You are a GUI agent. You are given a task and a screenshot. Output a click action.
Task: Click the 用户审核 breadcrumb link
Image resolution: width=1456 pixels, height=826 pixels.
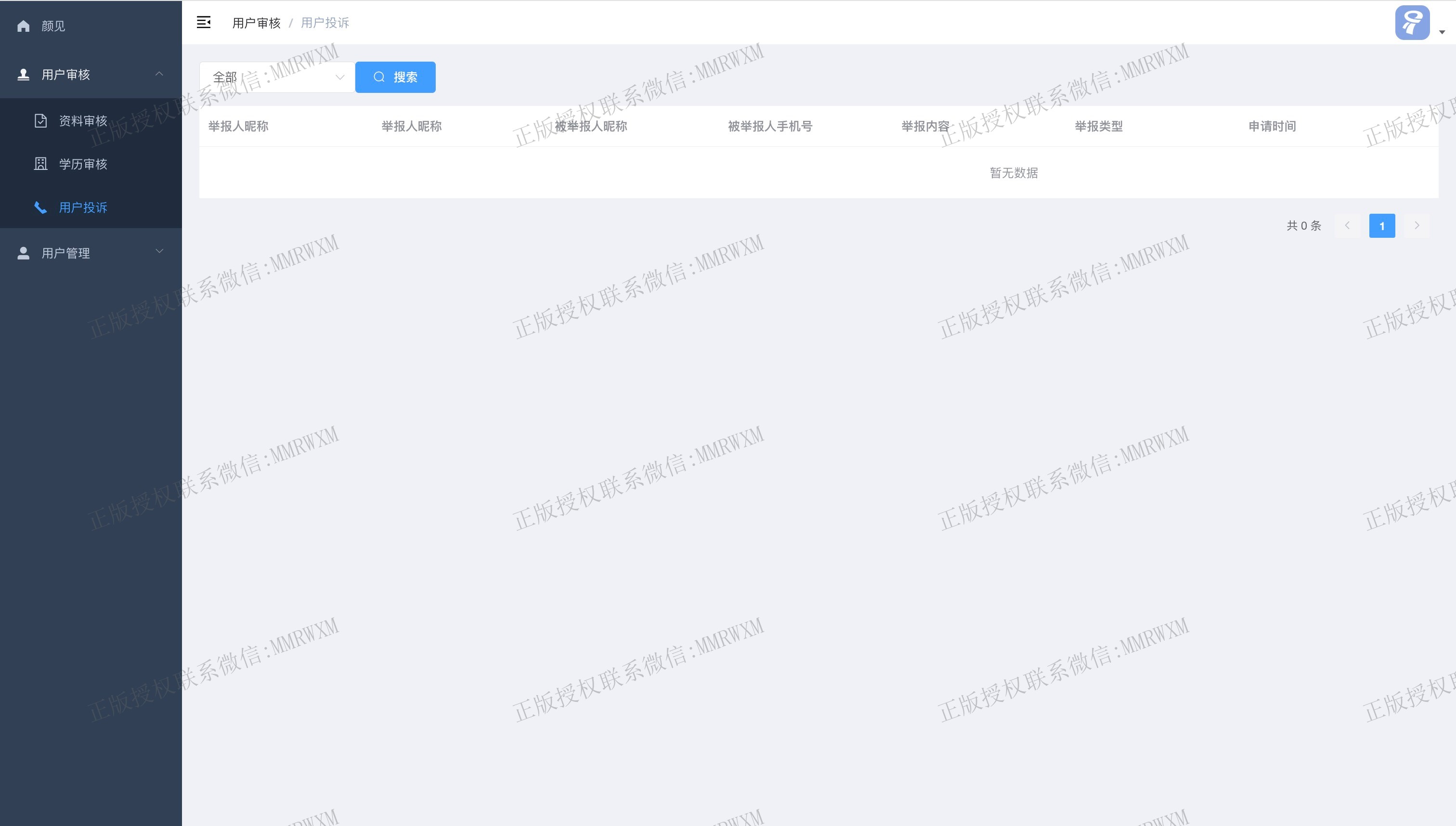pos(257,23)
